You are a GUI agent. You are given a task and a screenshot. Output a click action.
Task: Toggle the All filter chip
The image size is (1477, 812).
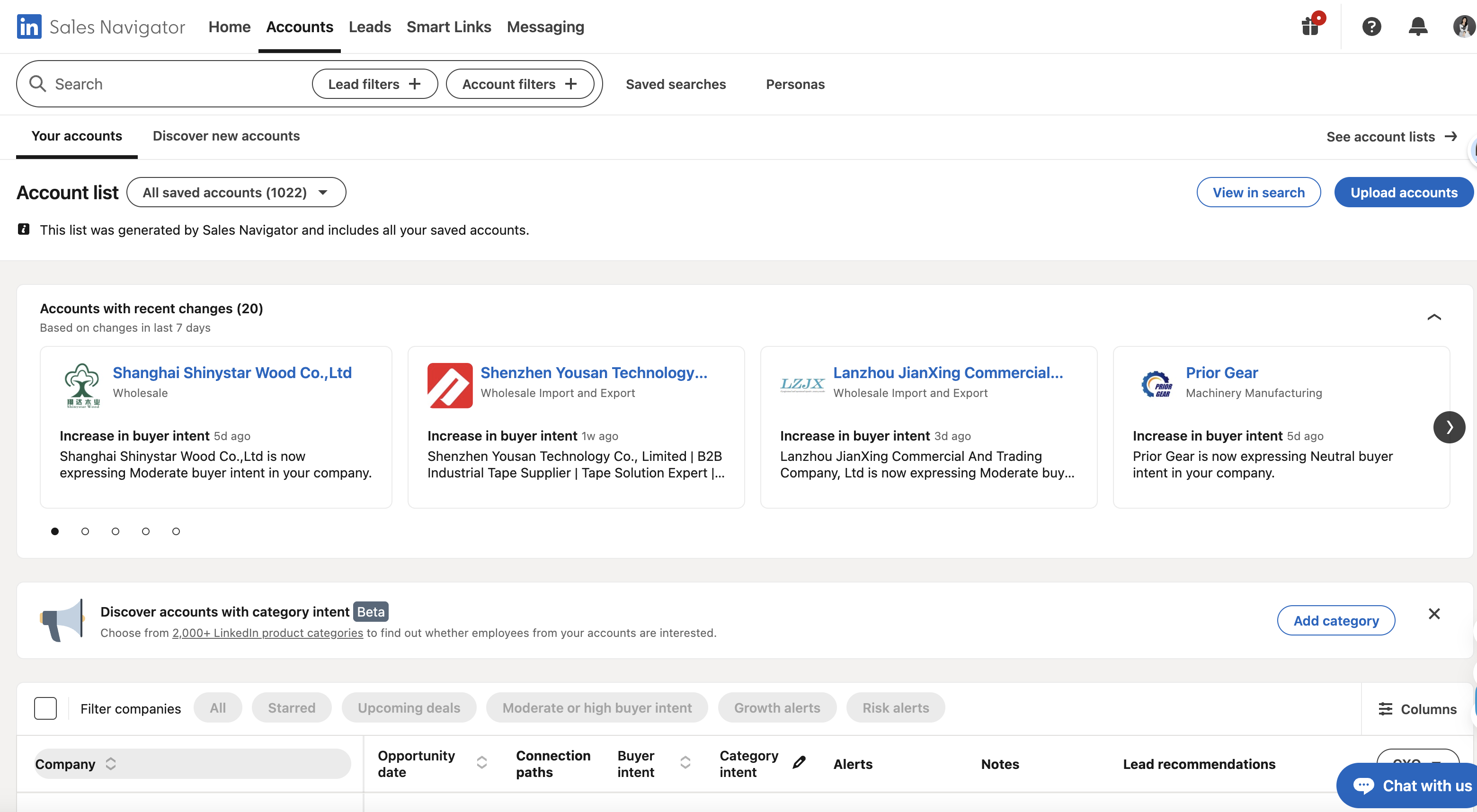click(218, 708)
